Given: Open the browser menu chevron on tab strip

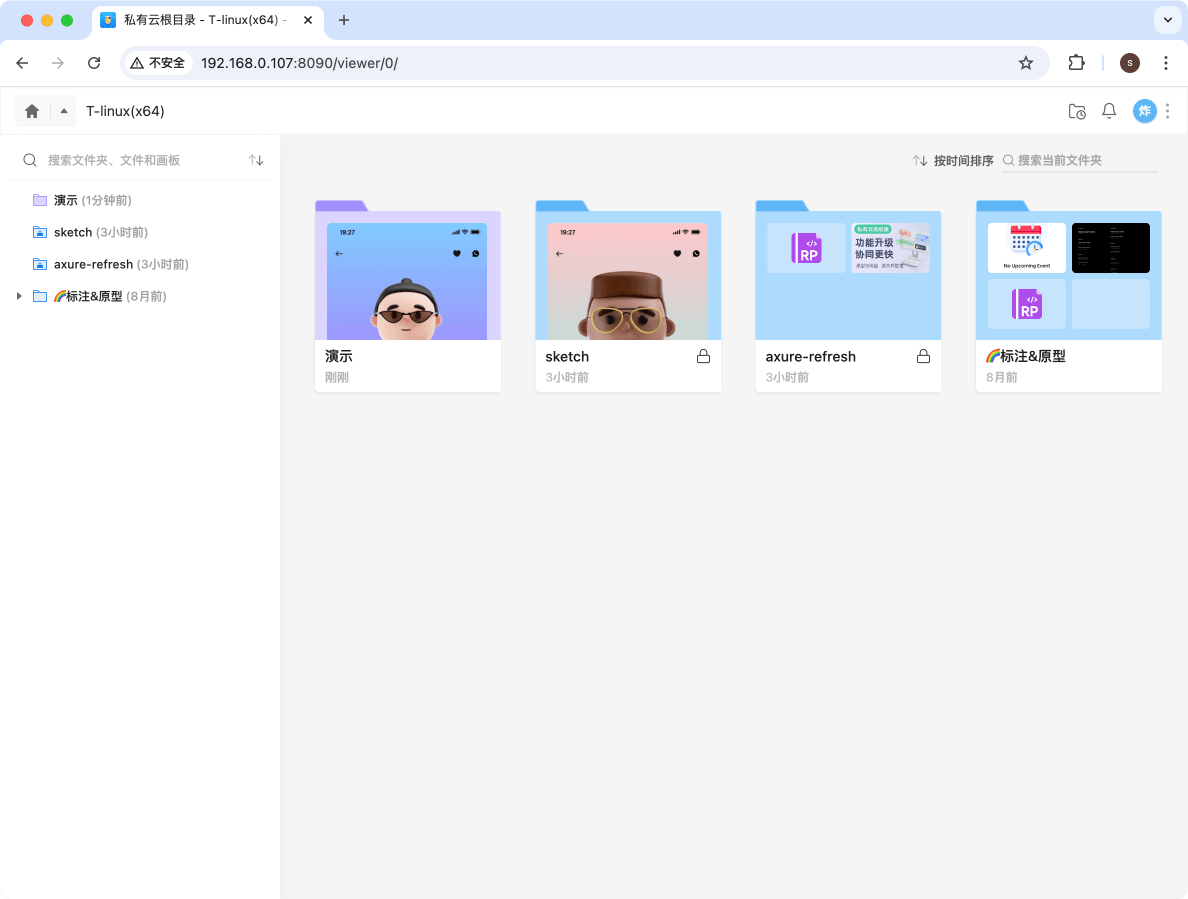Looking at the screenshot, I should 1166,20.
